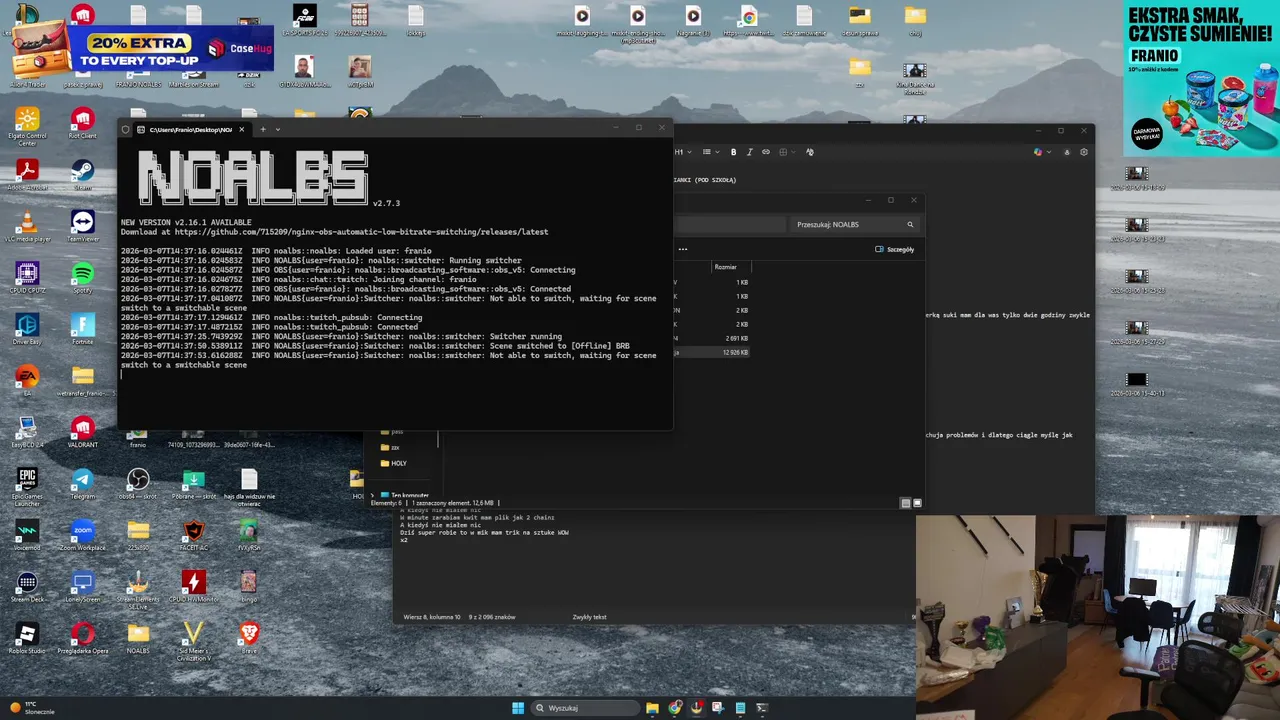Open the Stream Deck desktop icon
This screenshot has height=720, width=1280.
(27, 587)
